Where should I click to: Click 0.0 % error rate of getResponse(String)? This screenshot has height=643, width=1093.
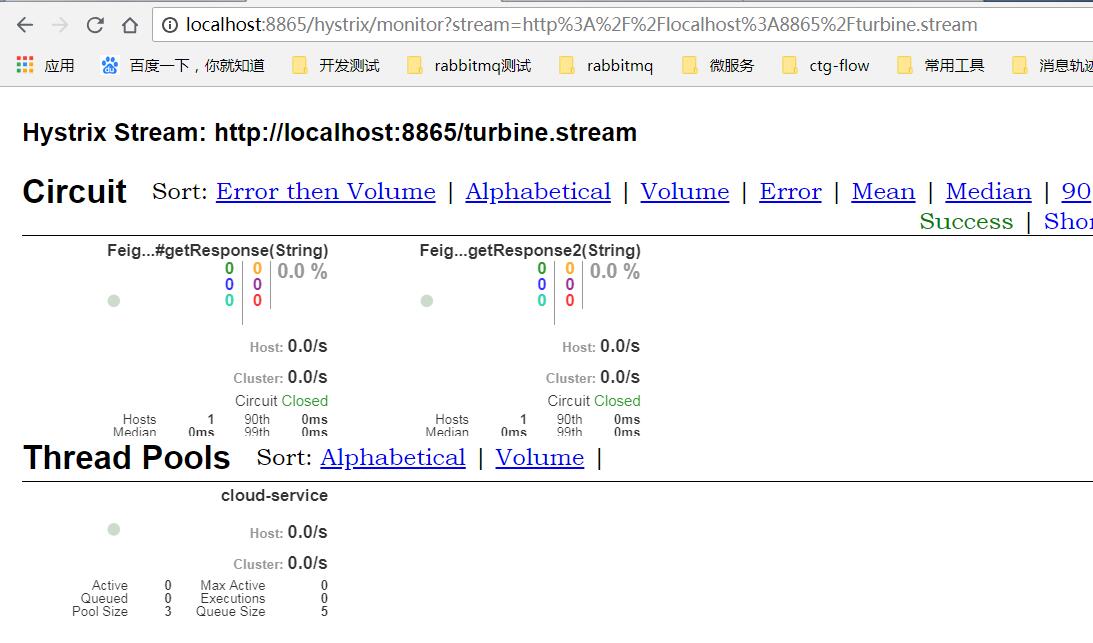303,271
